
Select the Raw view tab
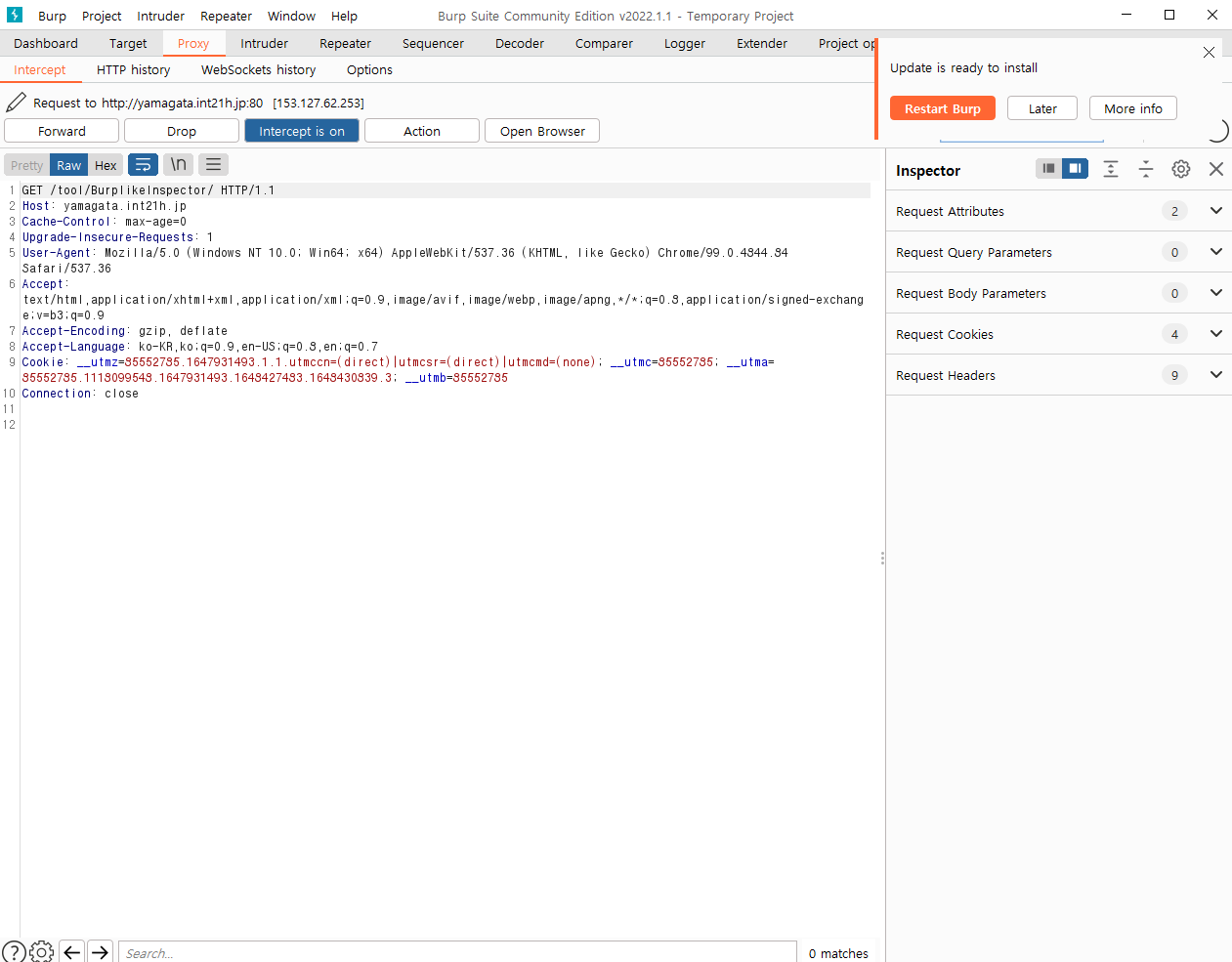68,165
